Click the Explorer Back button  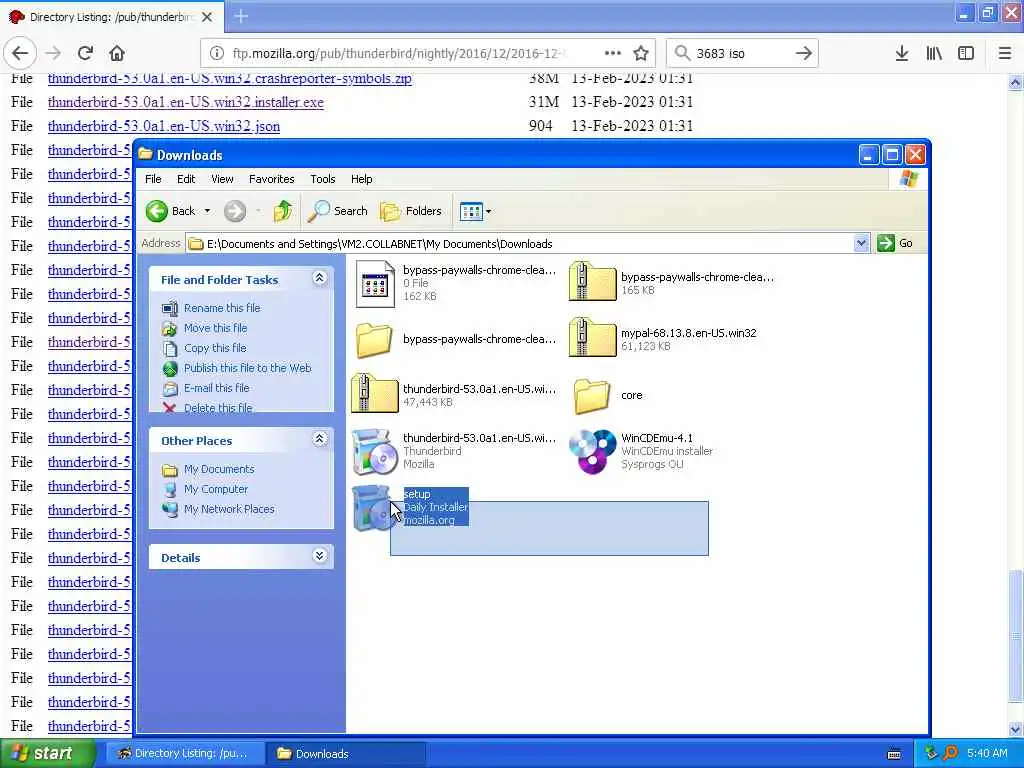pyautogui.click(x=170, y=211)
